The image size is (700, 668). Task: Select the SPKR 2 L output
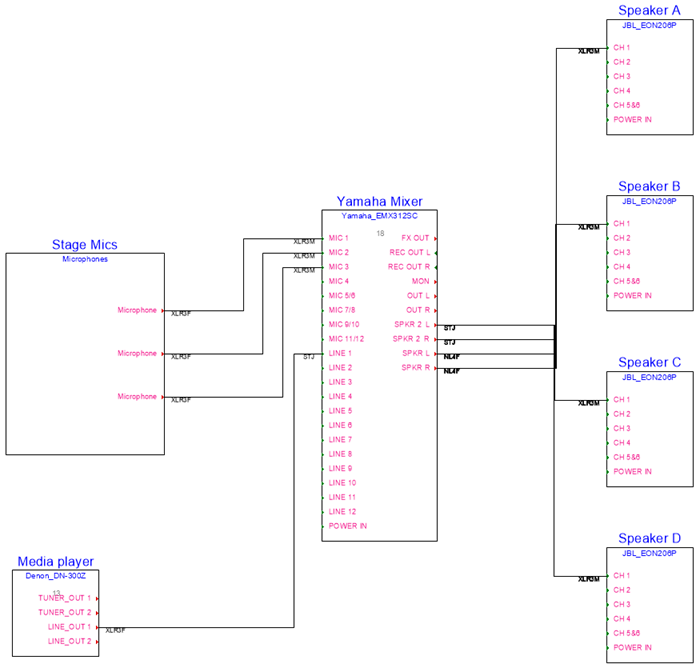412,324
